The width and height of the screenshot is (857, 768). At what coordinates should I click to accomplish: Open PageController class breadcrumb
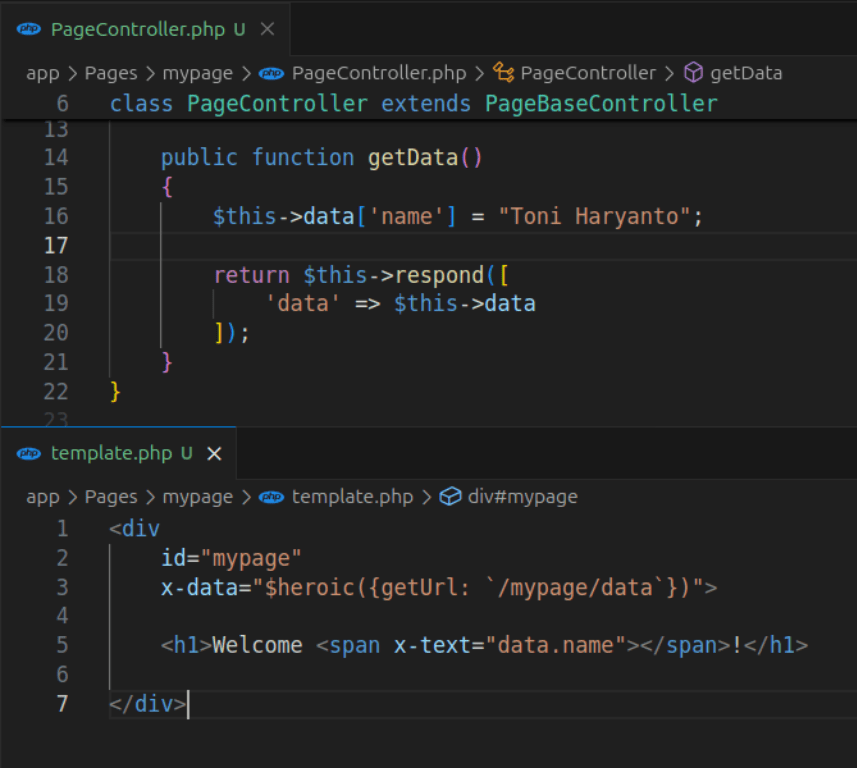tap(588, 73)
